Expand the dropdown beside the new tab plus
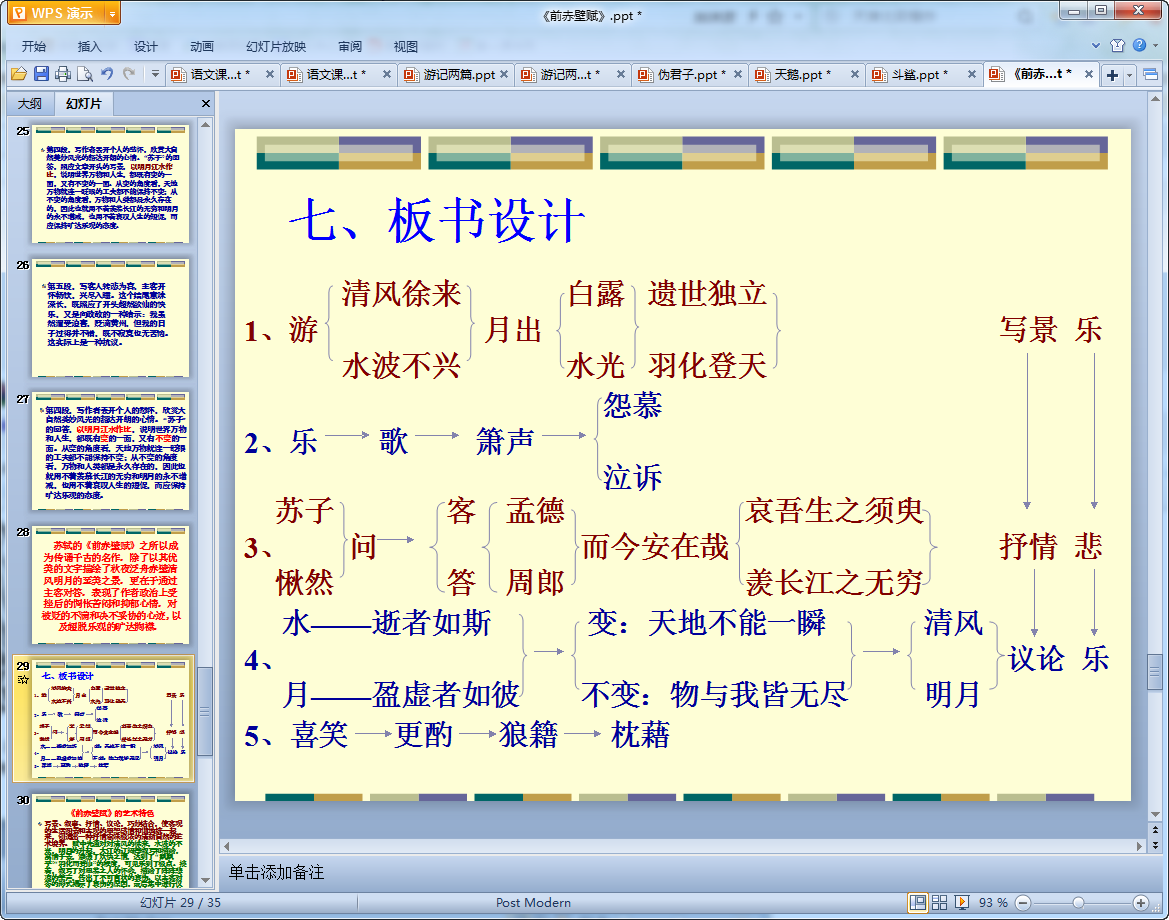 coord(1129,75)
